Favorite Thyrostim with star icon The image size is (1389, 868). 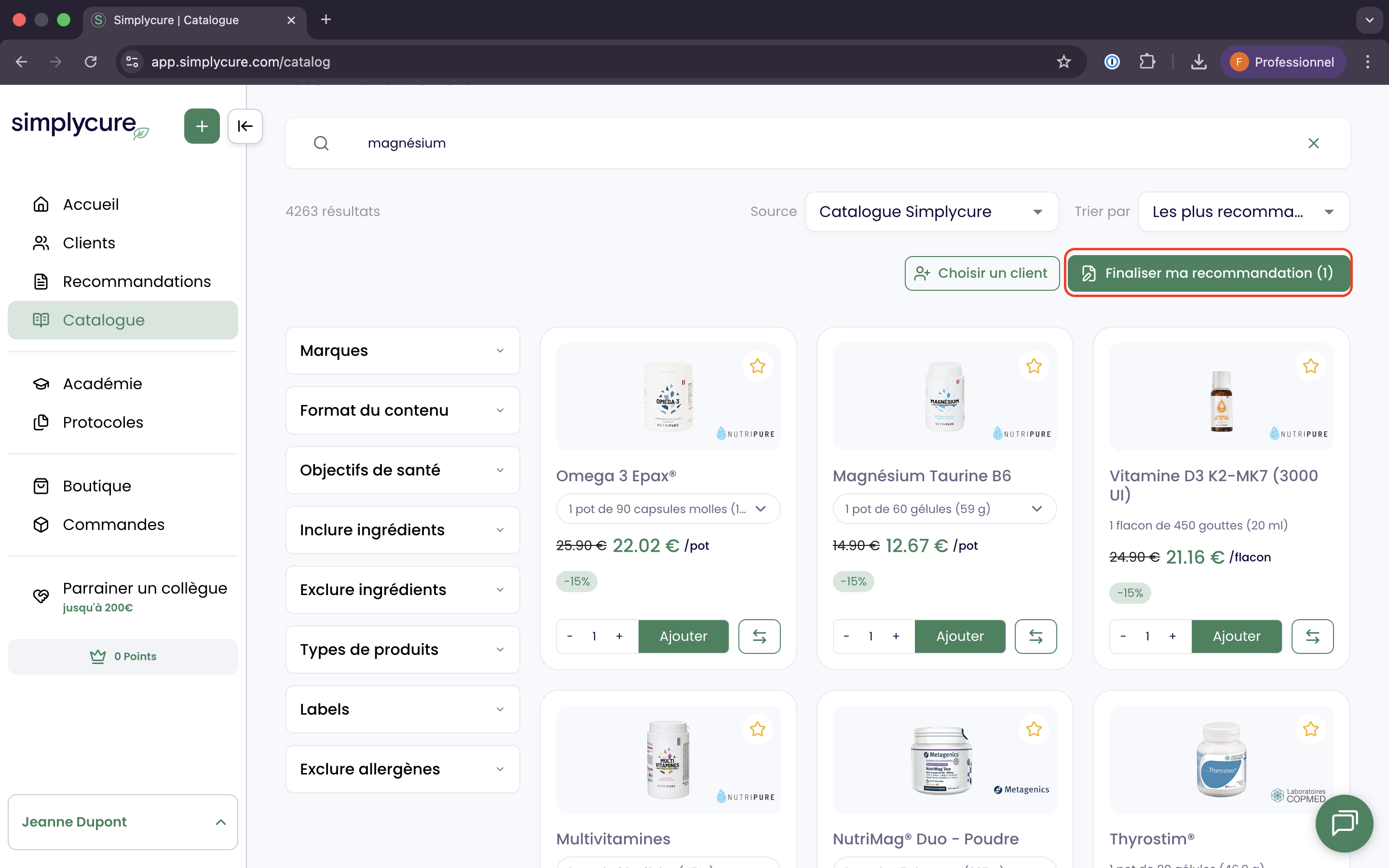click(x=1311, y=729)
